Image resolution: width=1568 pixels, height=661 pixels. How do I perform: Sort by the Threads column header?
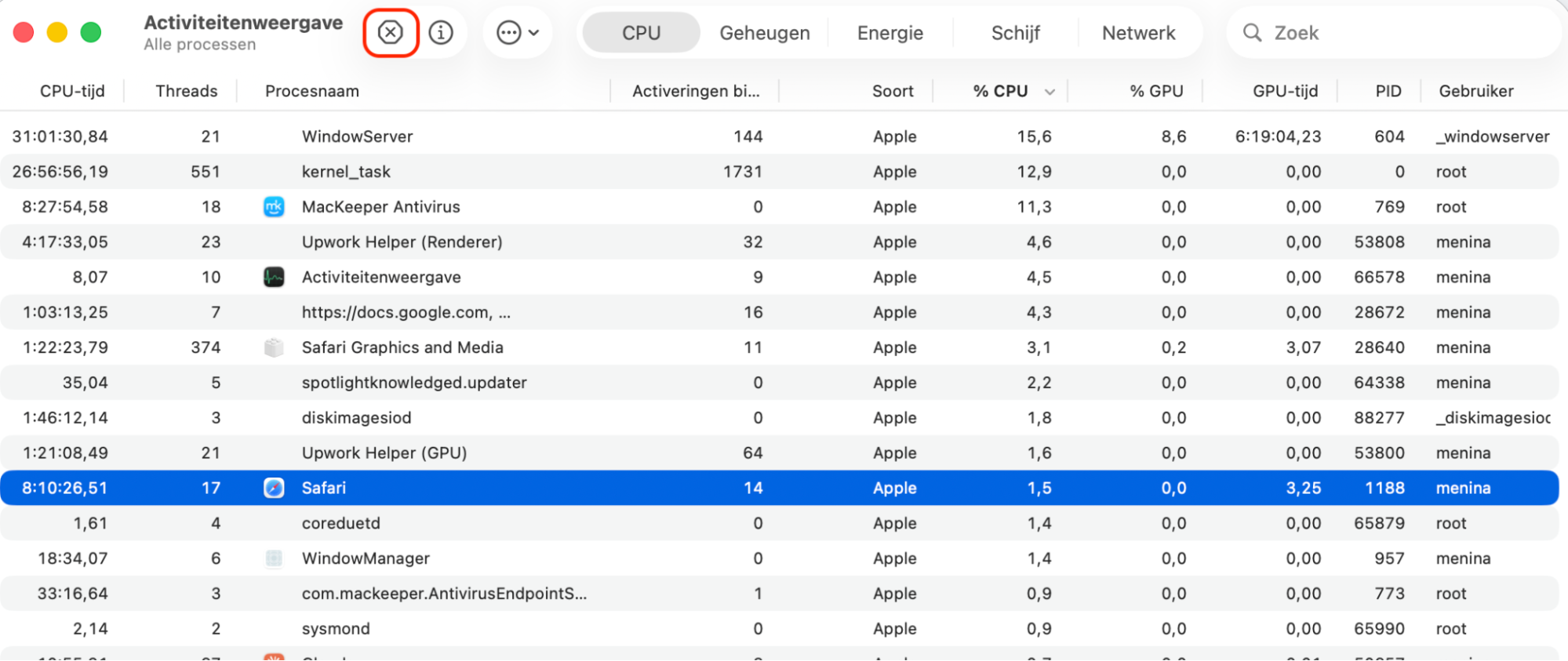[187, 91]
